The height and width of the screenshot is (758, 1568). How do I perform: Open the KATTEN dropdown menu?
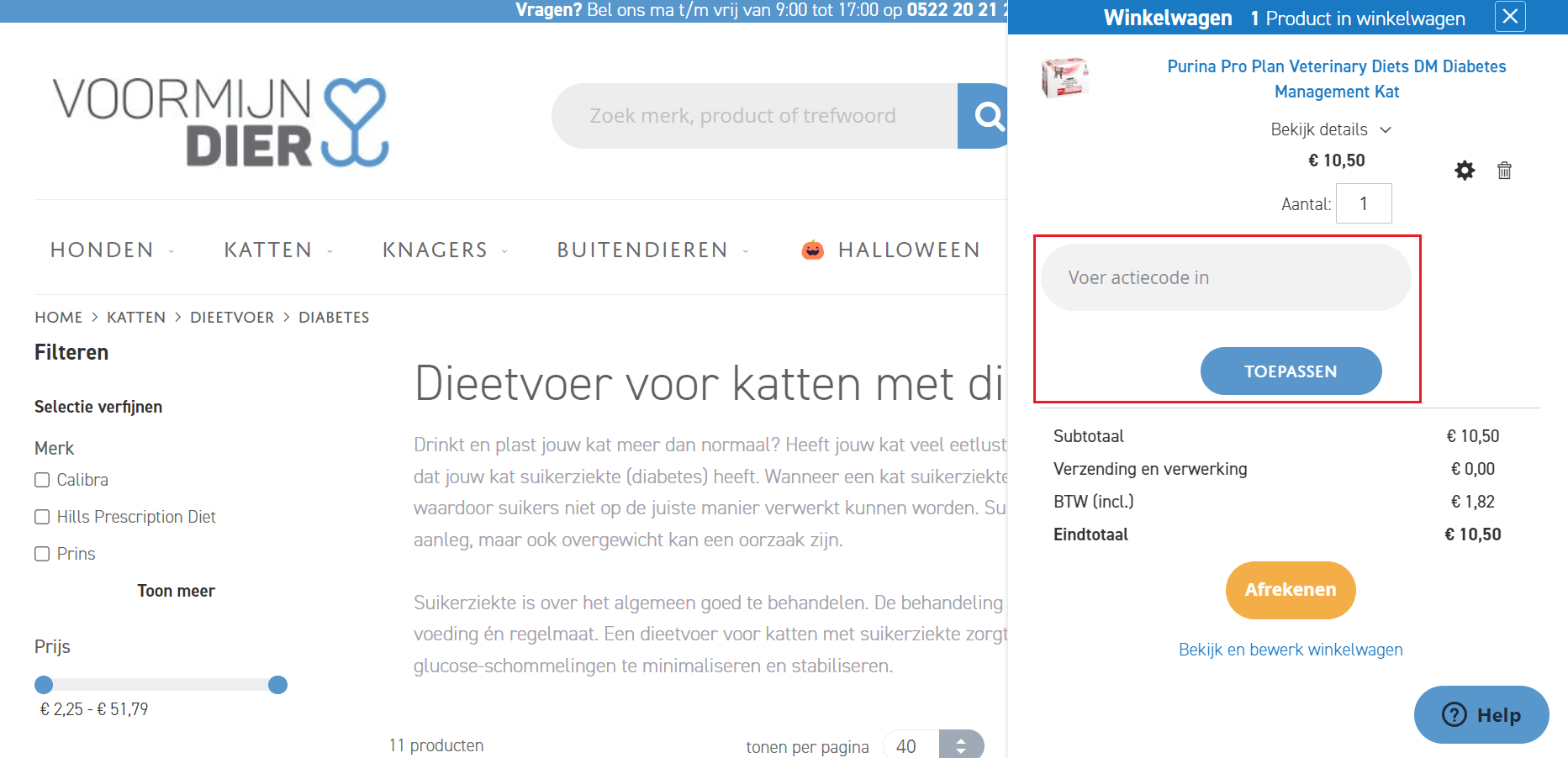(269, 250)
